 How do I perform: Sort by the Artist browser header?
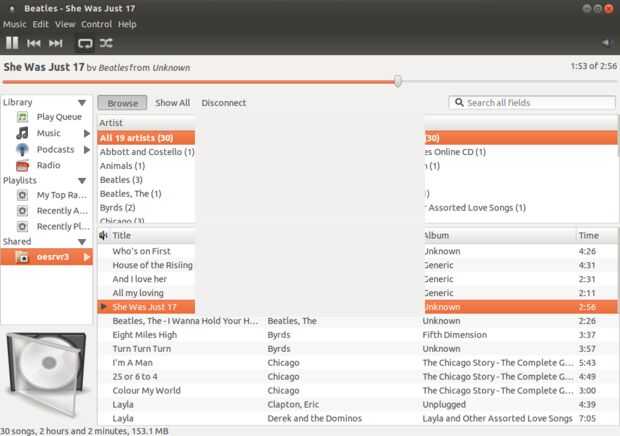coord(146,123)
